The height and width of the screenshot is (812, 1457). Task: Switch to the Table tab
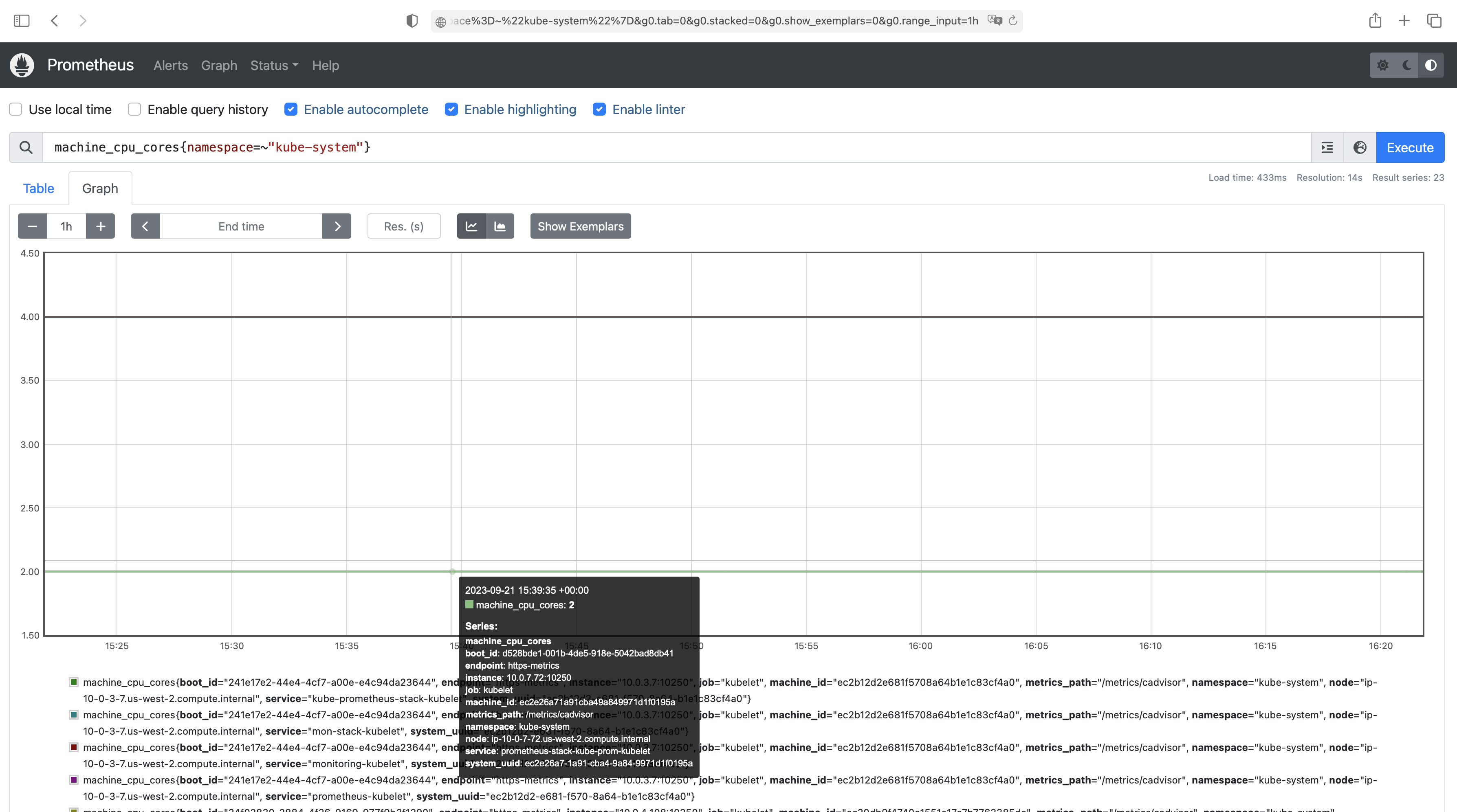tap(38, 188)
